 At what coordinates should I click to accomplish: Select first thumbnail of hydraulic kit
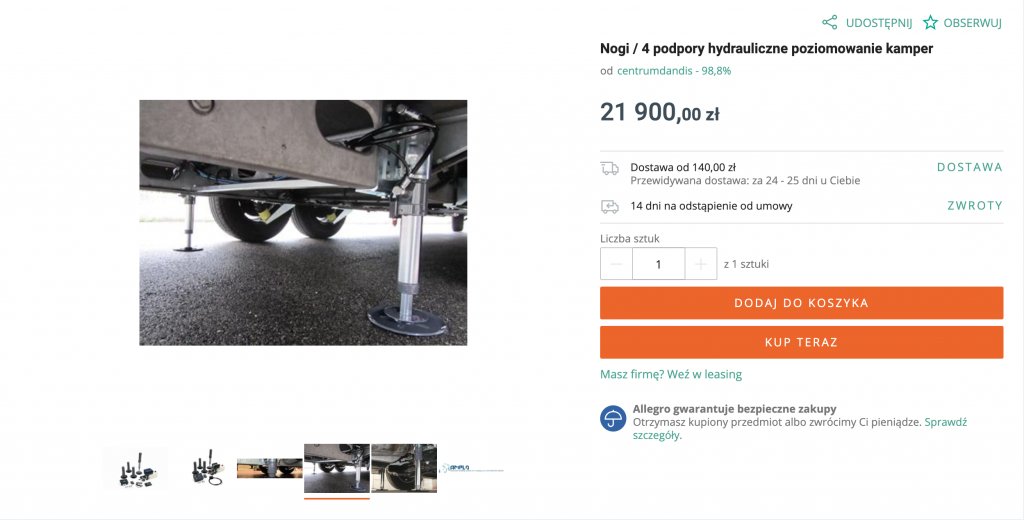point(135,468)
